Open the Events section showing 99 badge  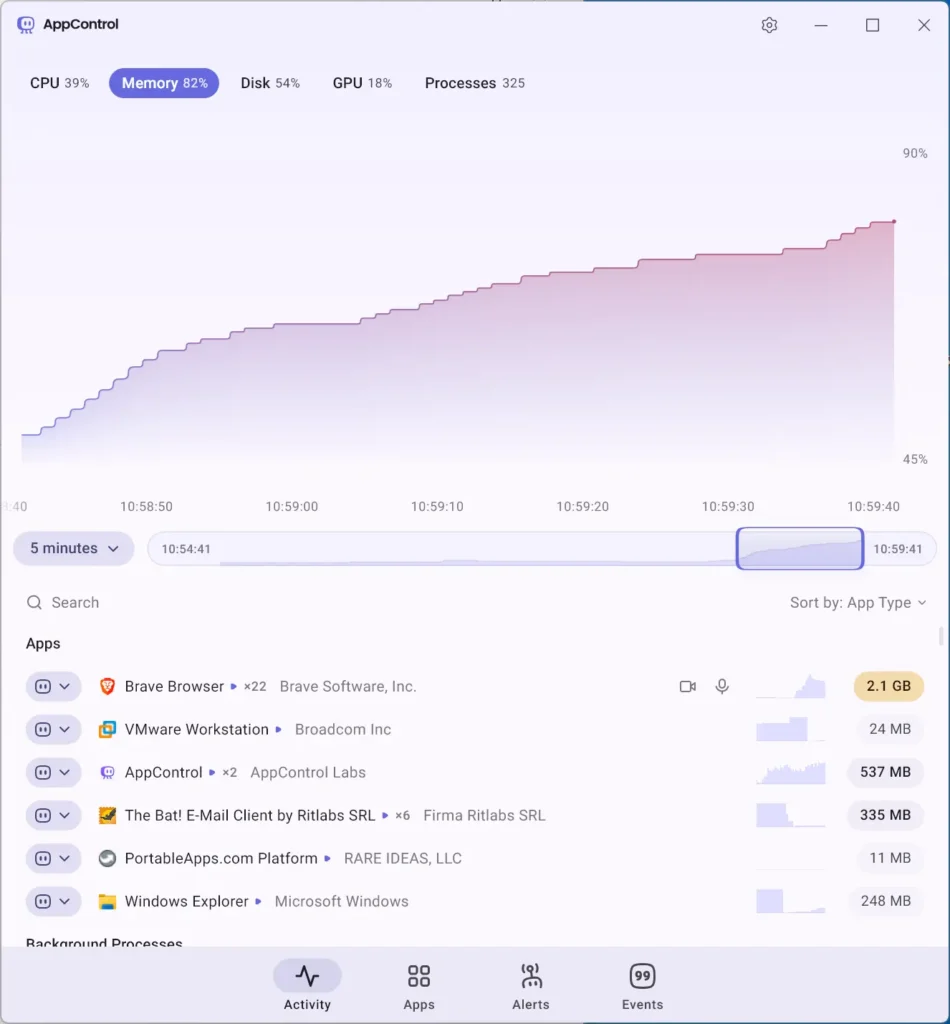click(x=641, y=984)
